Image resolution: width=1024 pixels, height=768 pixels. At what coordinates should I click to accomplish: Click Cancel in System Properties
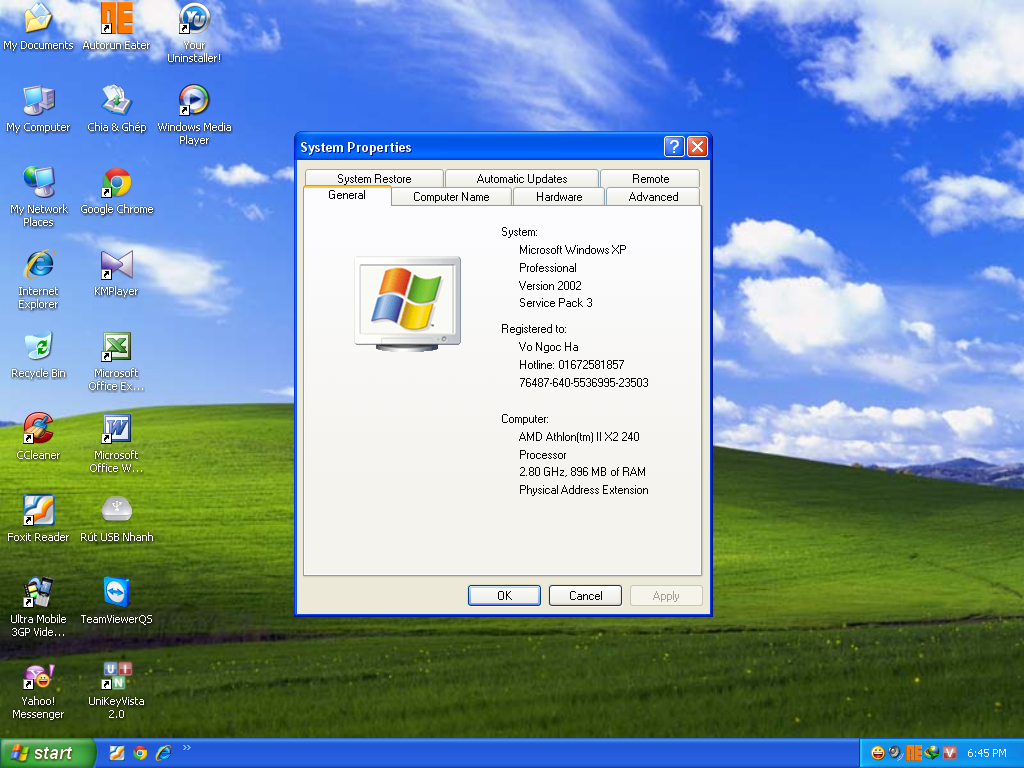(x=585, y=596)
